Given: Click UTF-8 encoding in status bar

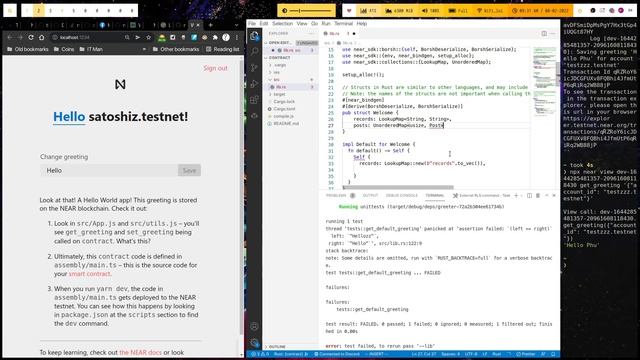Looking at the screenshot, I should (471, 354).
